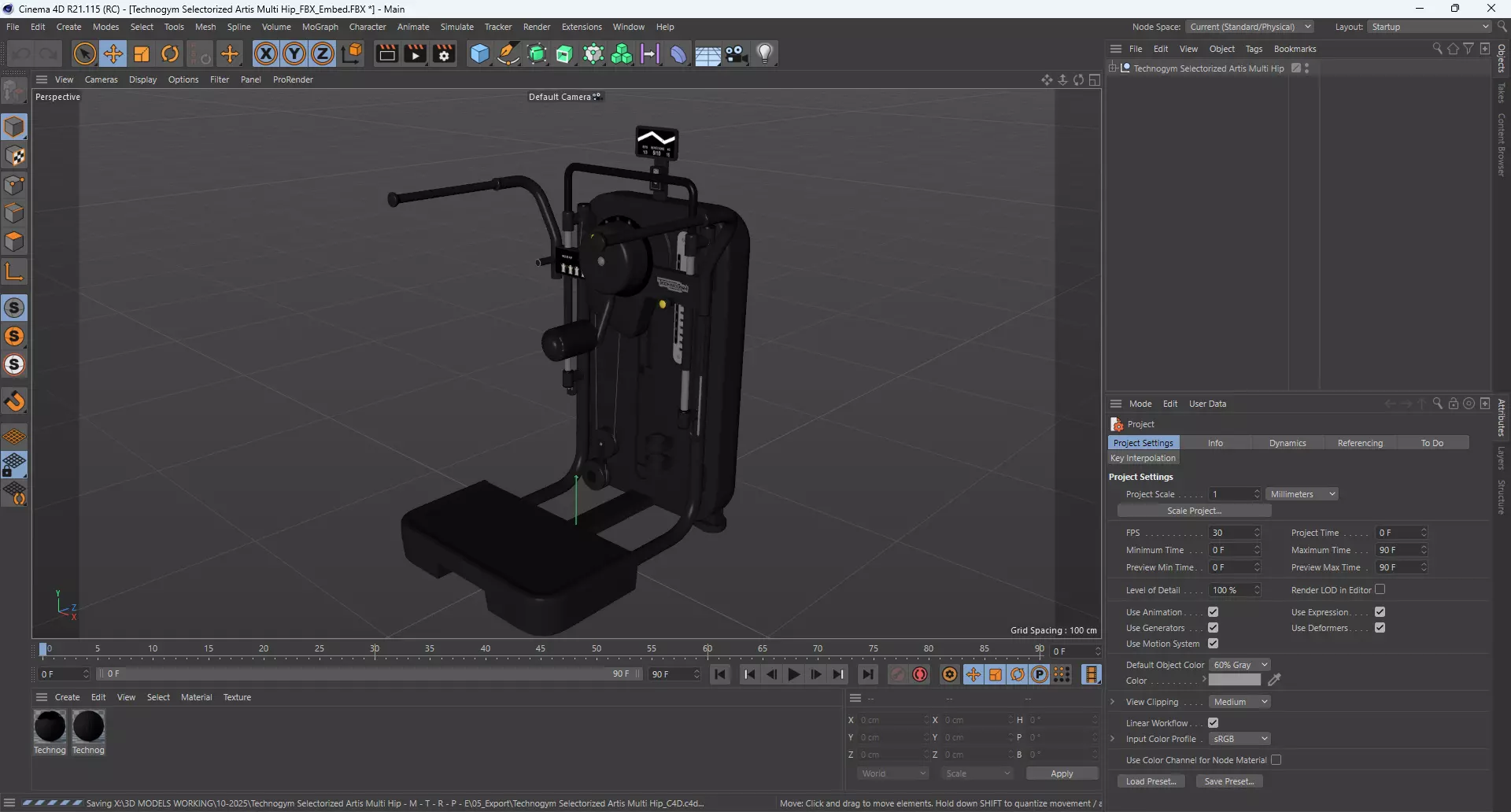1511x812 pixels.
Task: Render the active view
Action: click(386, 54)
